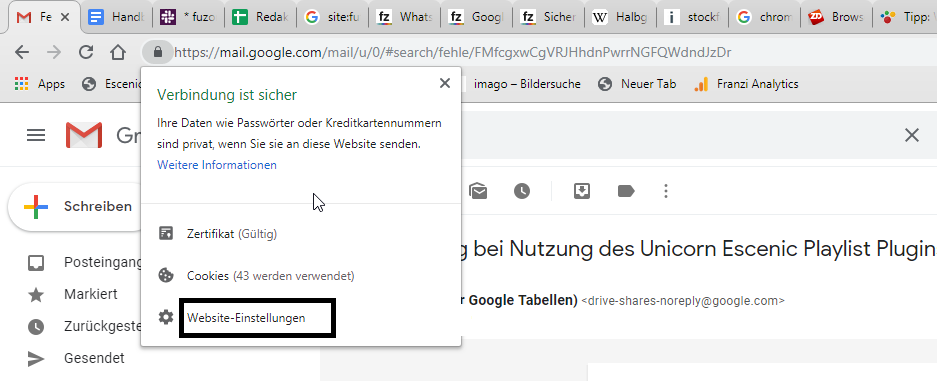Switch to the Wikipedia Halbg tab
The width and height of the screenshot is (937, 381).
pyautogui.click(x=620, y=17)
